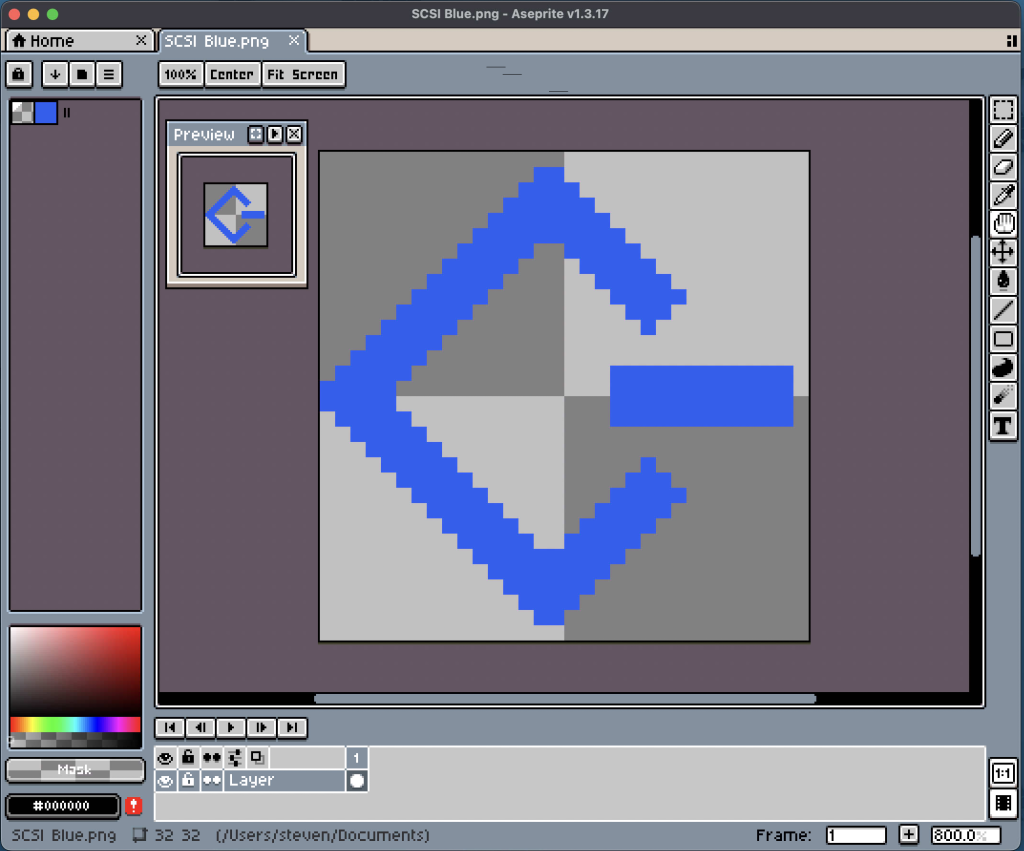Lock the Layer layer

click(x=188, y=780)
